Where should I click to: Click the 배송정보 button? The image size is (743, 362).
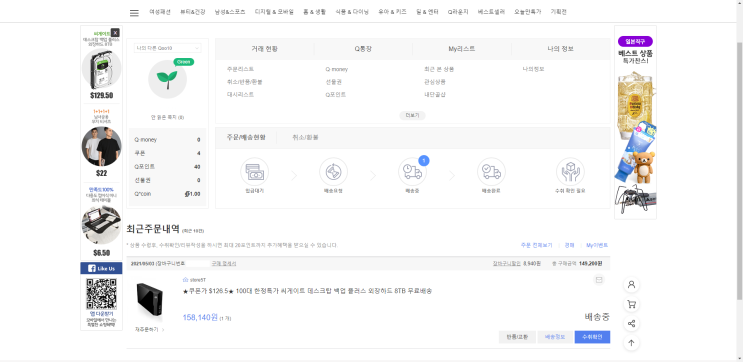tap(555, 337)
